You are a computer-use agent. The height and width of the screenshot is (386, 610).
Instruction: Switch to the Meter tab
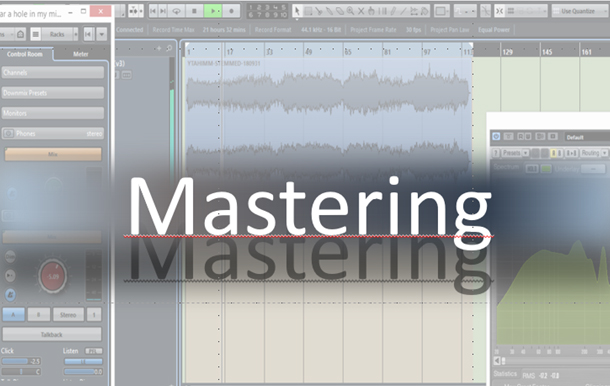coord(81,54)
